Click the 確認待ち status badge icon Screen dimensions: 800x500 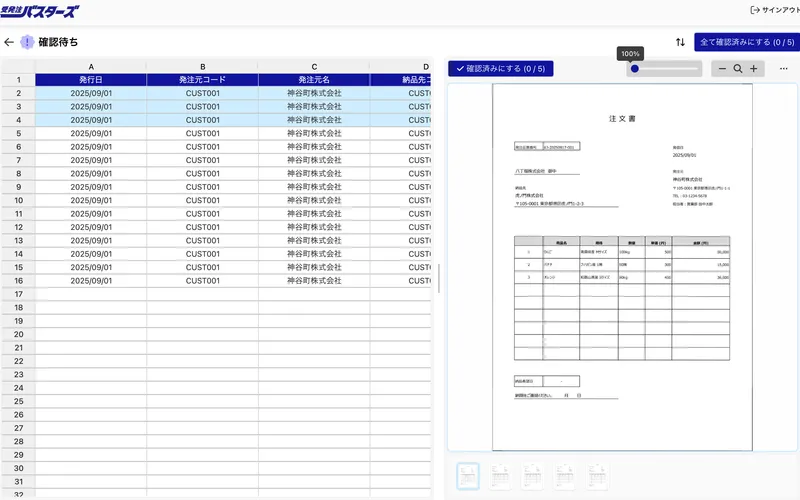pos(27,42)
